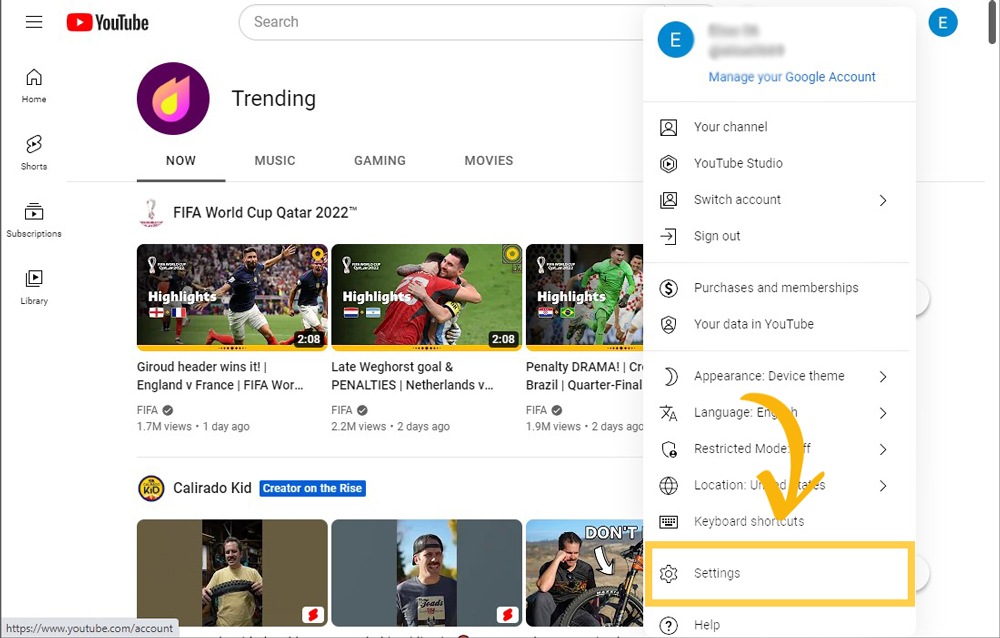Click the Your channel person icon

coord(668,128)
